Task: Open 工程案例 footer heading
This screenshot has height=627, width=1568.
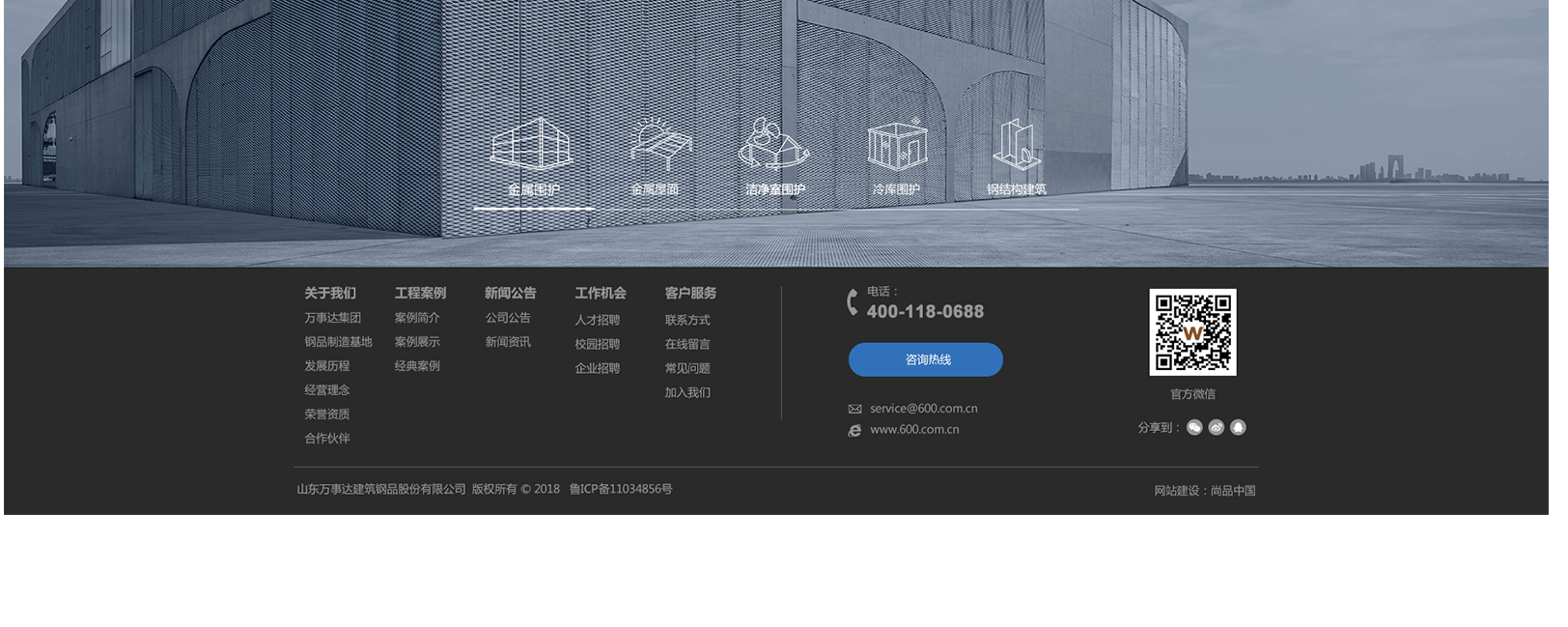Action: point(420,293)
